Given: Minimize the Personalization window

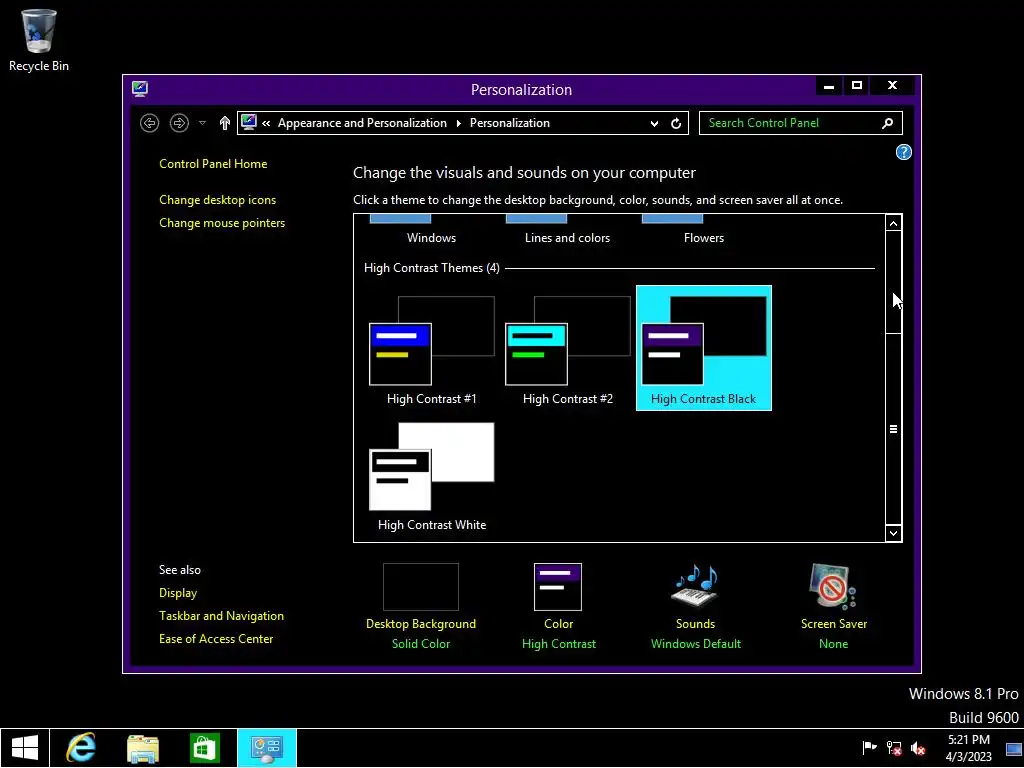Looking at the screenshot, I should [829, 86].
